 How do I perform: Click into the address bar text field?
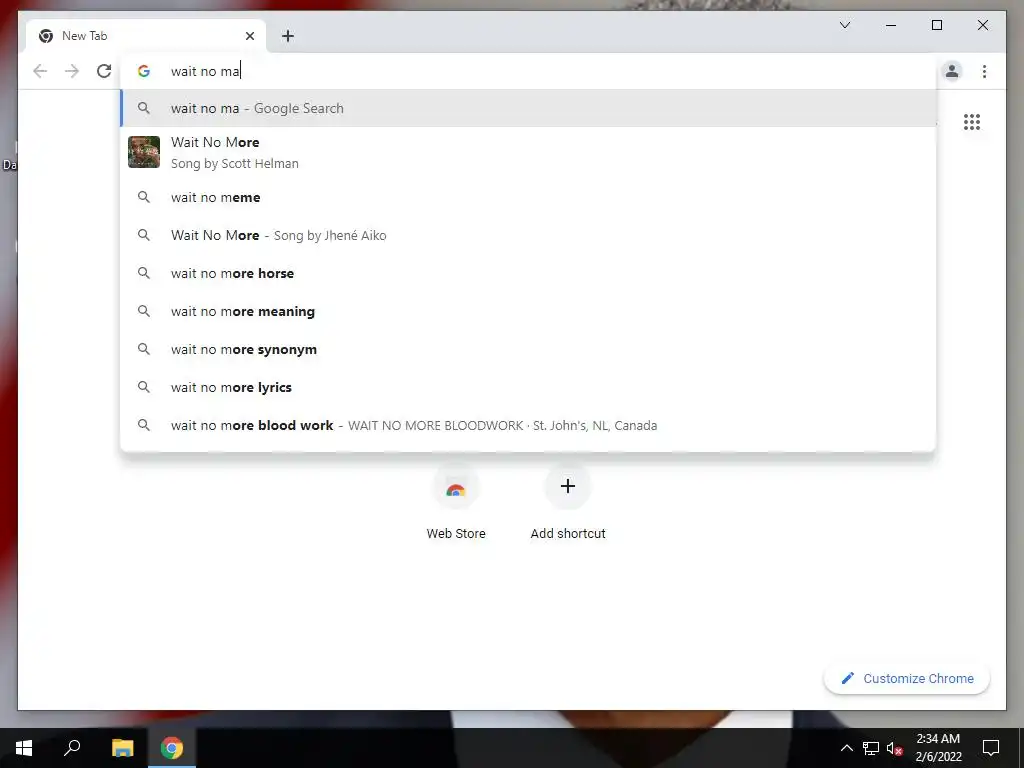click(x=528, y=71)
